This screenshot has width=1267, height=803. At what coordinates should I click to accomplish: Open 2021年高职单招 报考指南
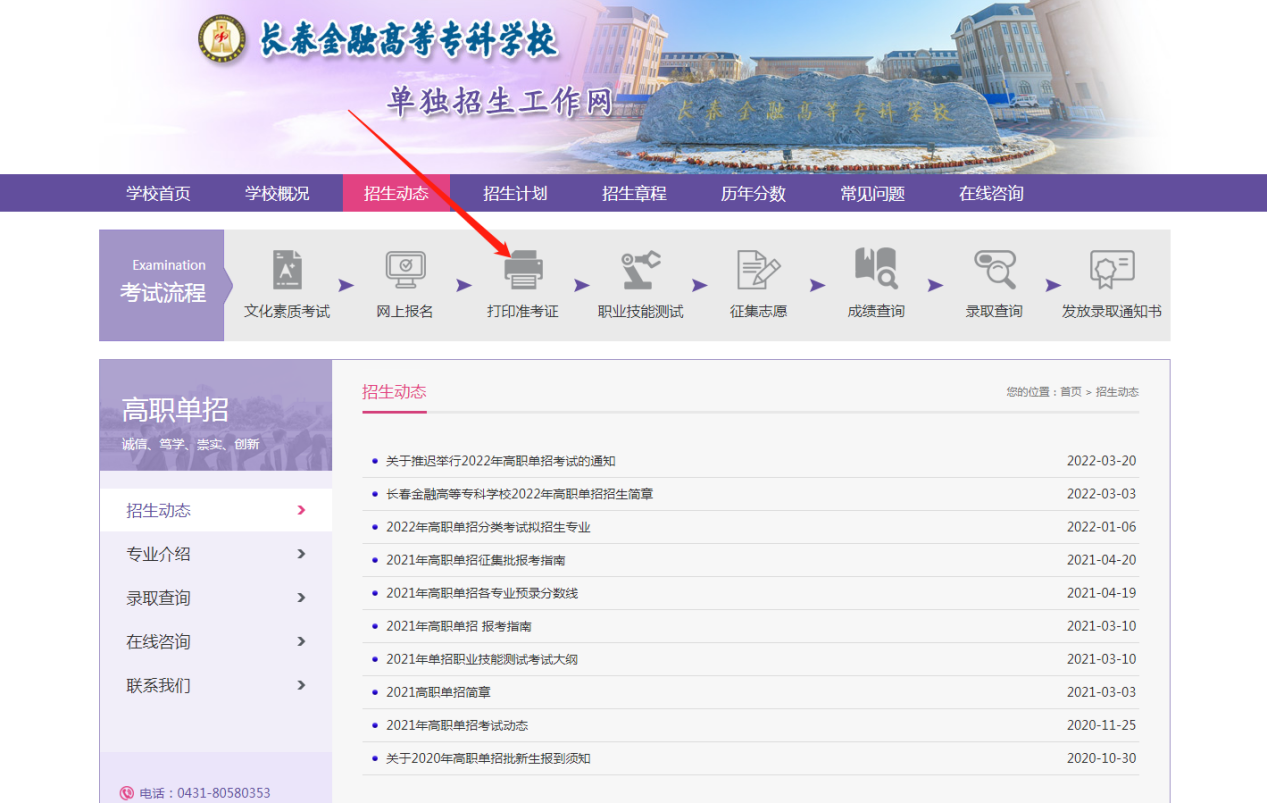click(459, 626)
